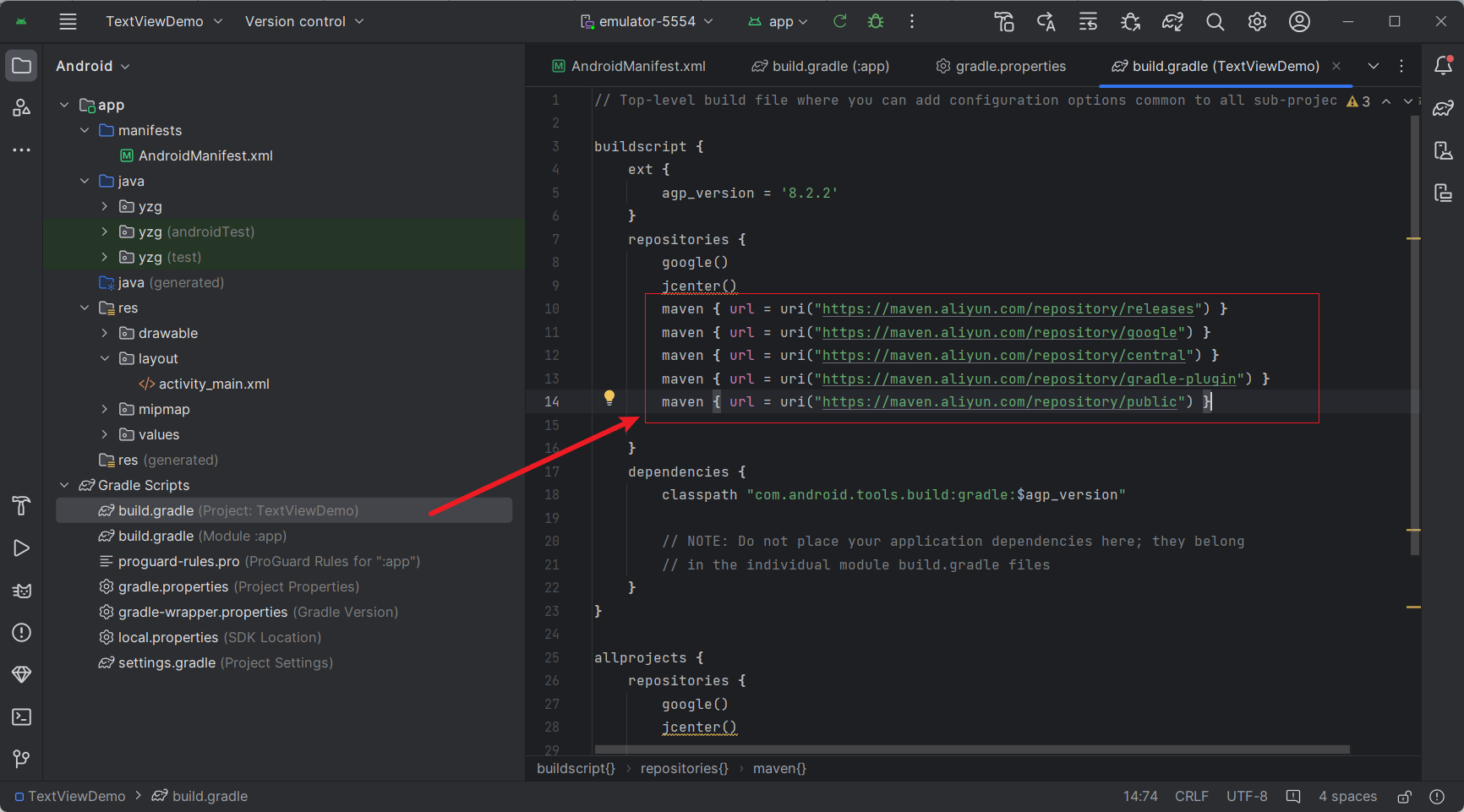Screen dimensions: 1464x812
Task: Collapse the manifests folder
Action: 85,130
